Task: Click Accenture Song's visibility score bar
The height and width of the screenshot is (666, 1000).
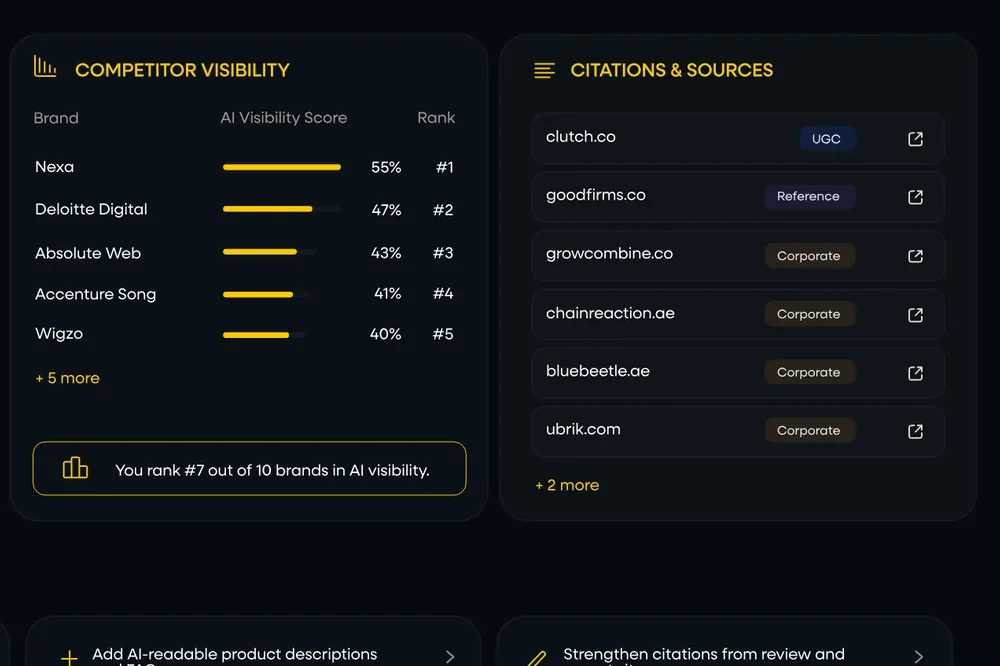Action: [267, 294]
